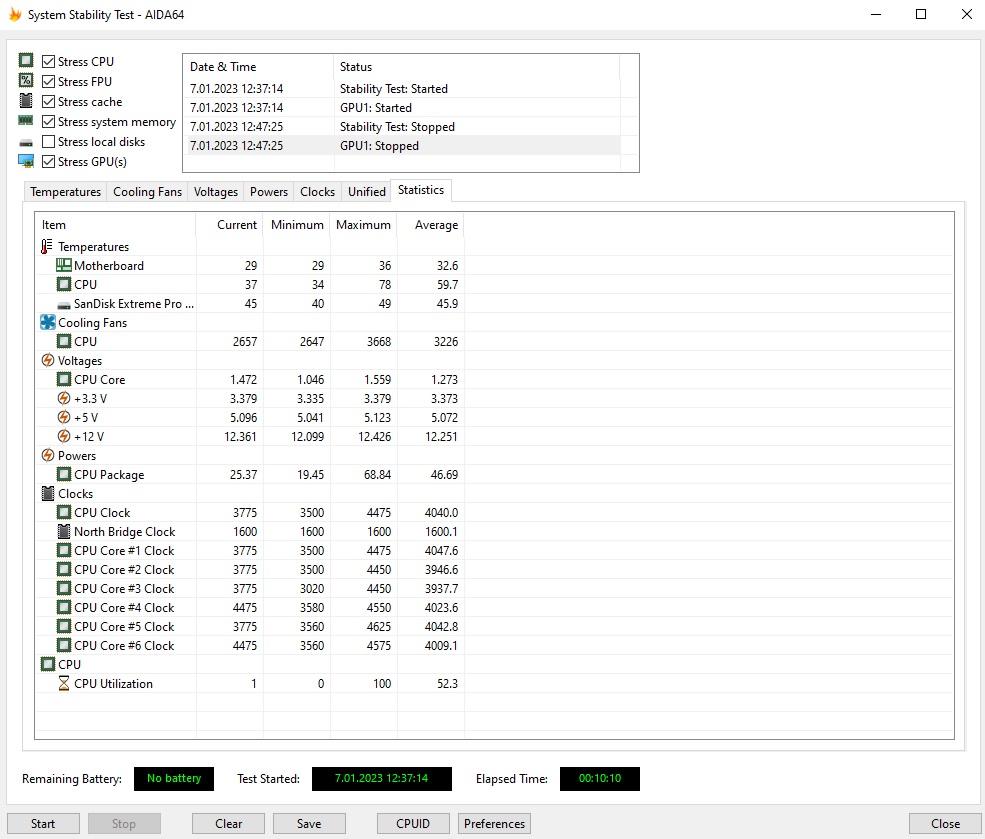Save the test results
The image size is (985, 839).
coord(308,823)
